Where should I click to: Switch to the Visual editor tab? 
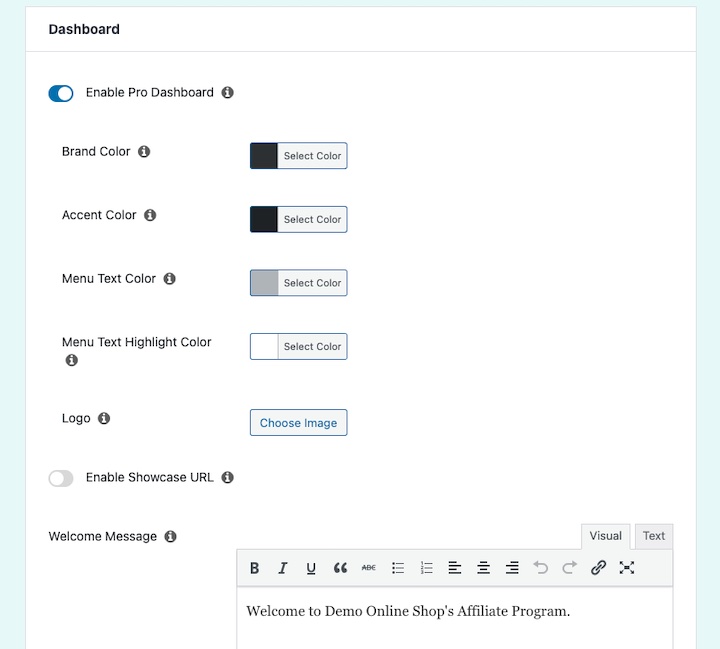605,536
